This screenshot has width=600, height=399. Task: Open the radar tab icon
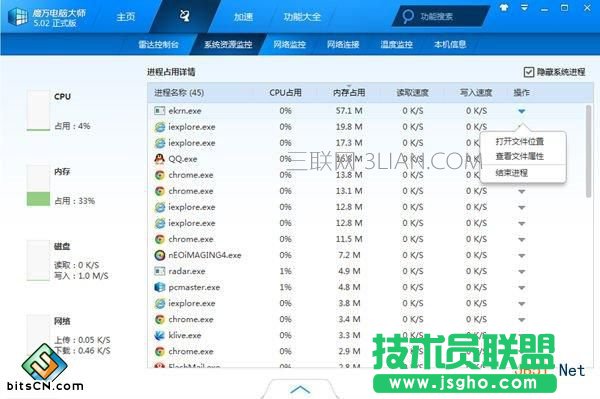184,16
